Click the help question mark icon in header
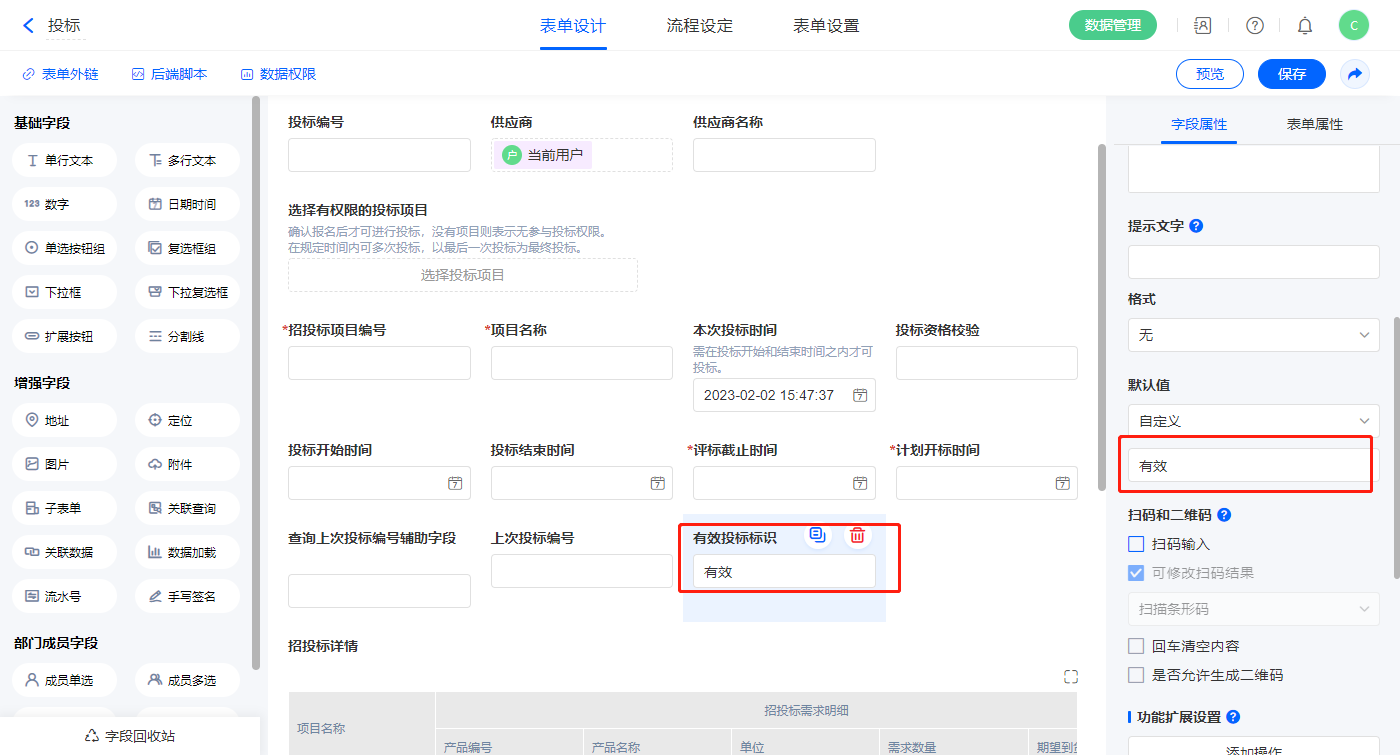 click(1254, 26)
